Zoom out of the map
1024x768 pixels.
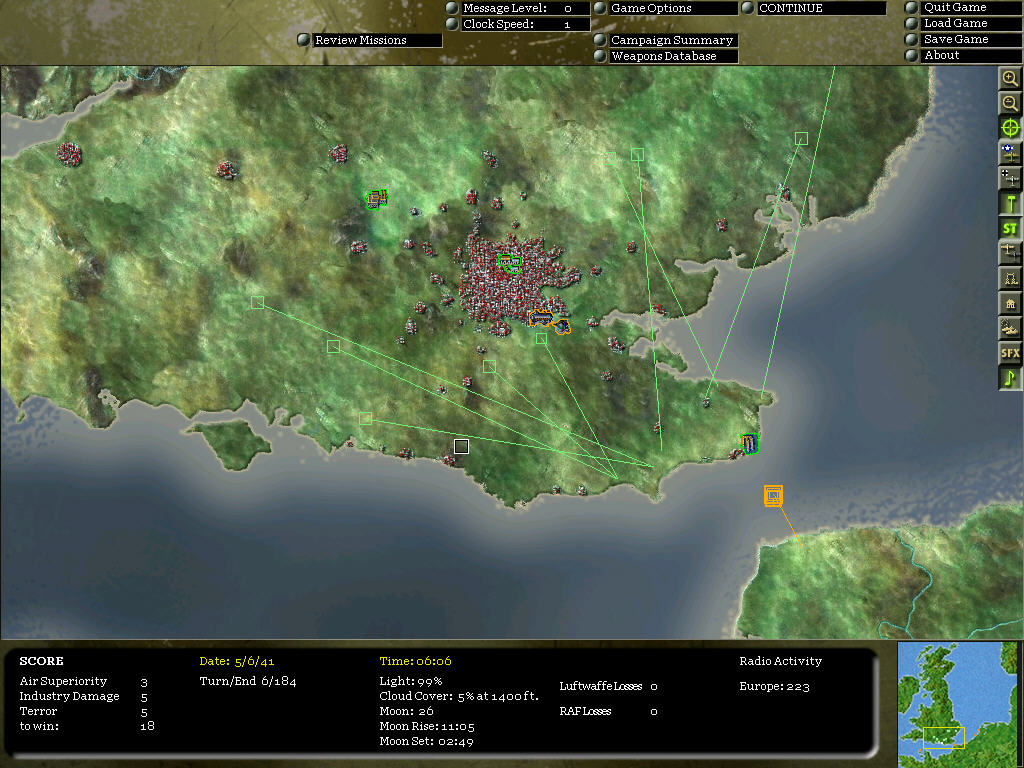(x=1010, y=103)
